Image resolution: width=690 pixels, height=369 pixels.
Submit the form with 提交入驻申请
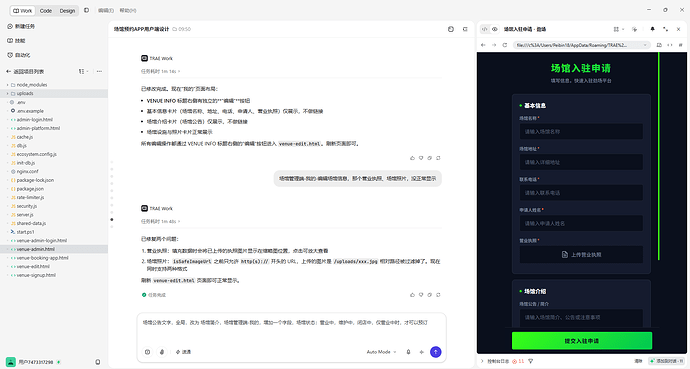point(582,341)
